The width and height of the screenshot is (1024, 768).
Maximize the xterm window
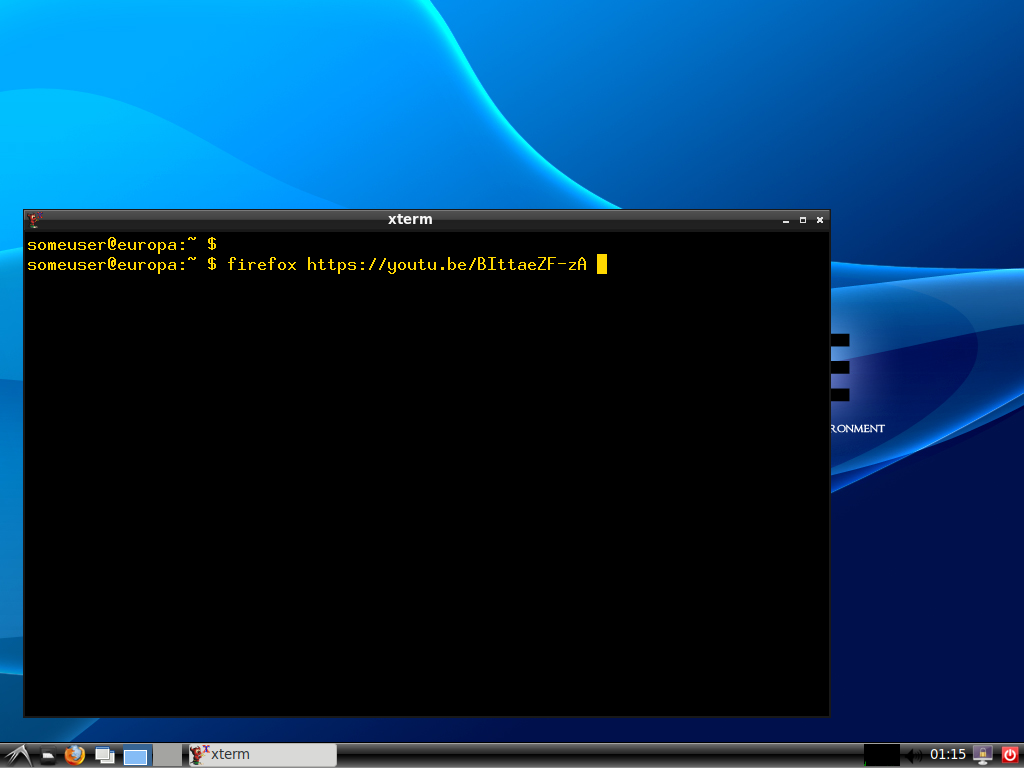click(x=803, y=220)
